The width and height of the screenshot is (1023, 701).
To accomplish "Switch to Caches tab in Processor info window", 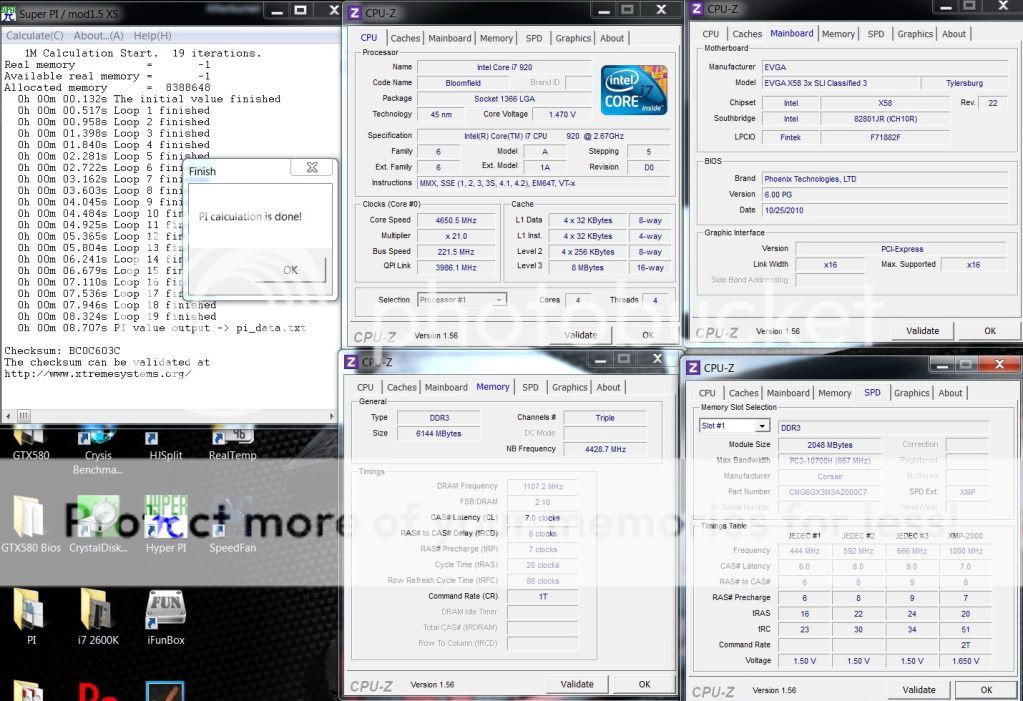I will [405, 38].
